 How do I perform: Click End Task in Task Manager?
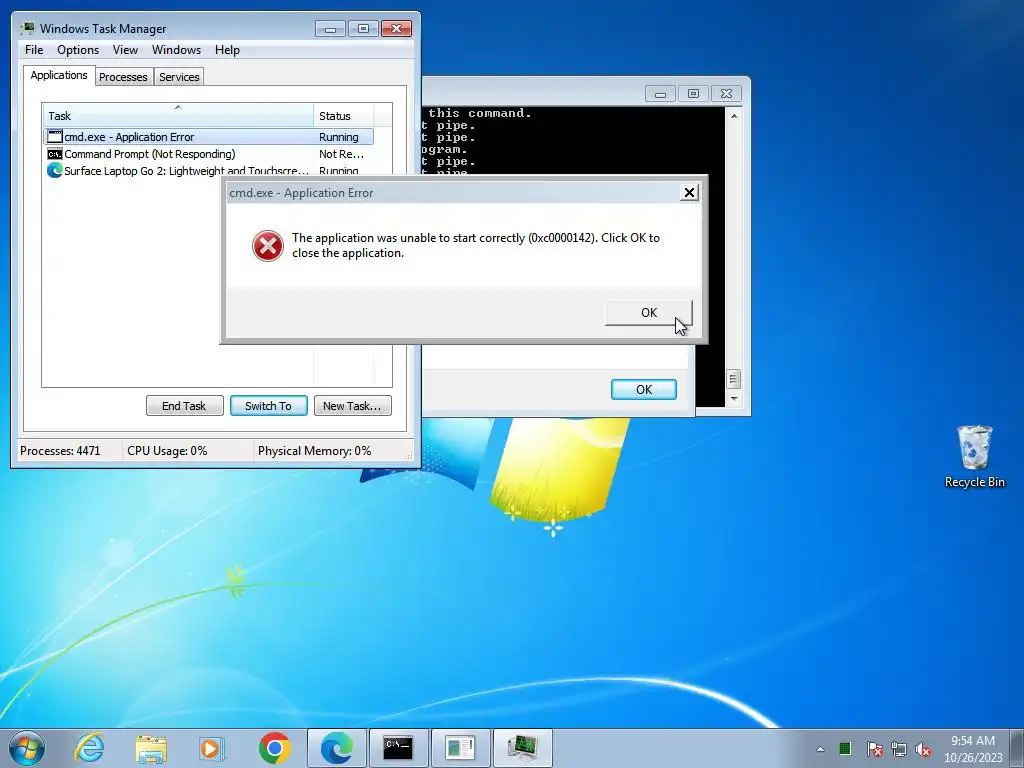click(x=184, y=406)
